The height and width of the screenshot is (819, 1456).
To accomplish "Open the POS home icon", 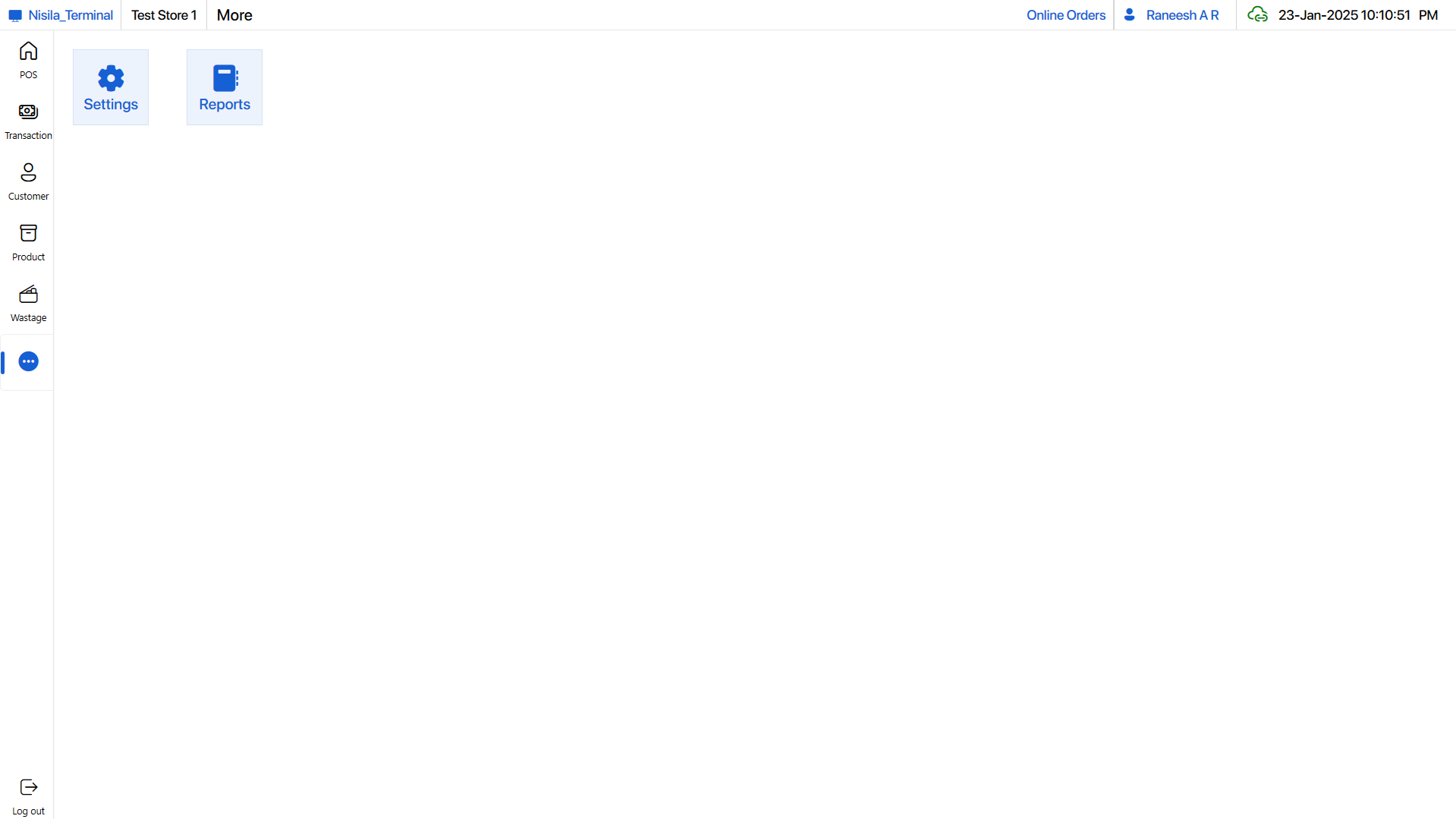I will pyautogui.click(x=28, y=52).
